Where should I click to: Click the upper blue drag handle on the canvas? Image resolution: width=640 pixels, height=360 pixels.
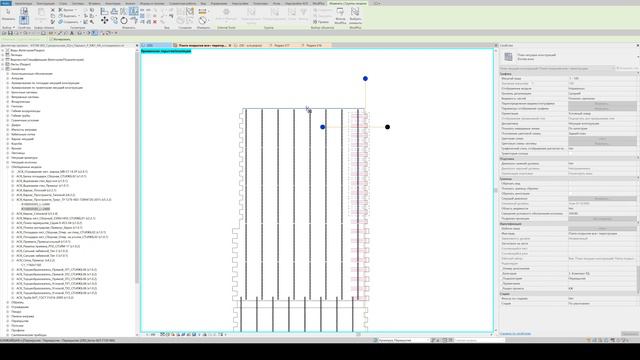click(x=365, y=78)
